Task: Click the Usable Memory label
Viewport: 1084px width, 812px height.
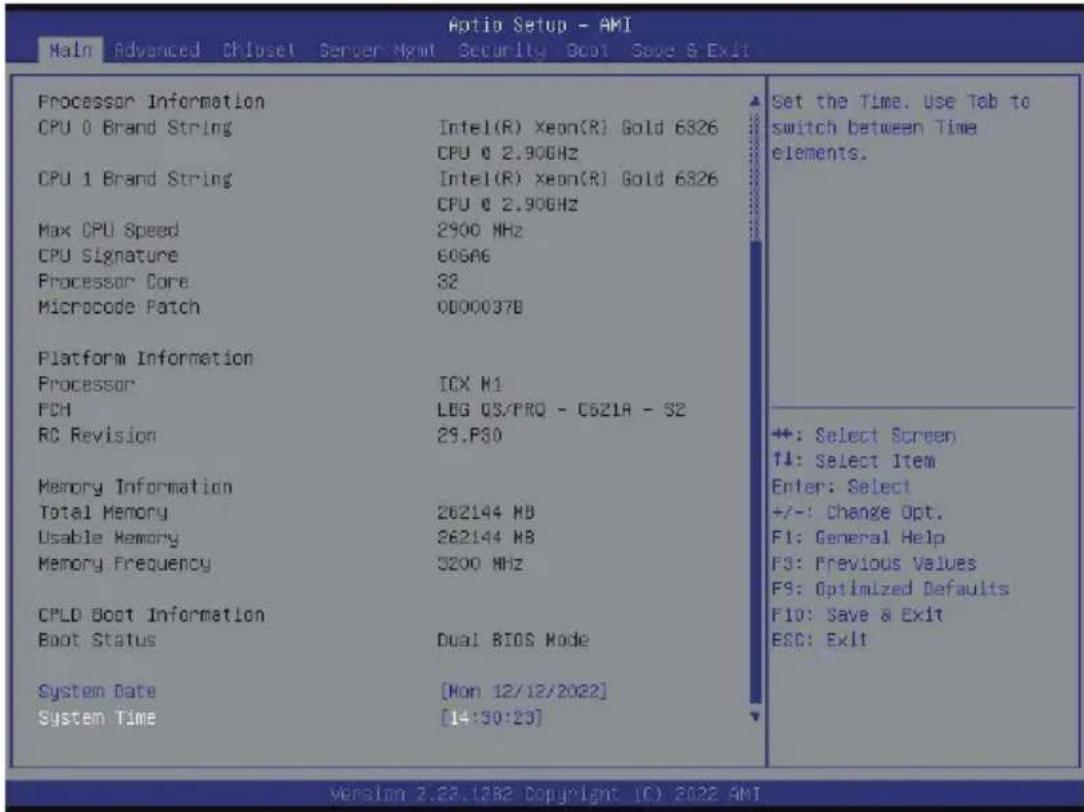Action: coord(108,538)
